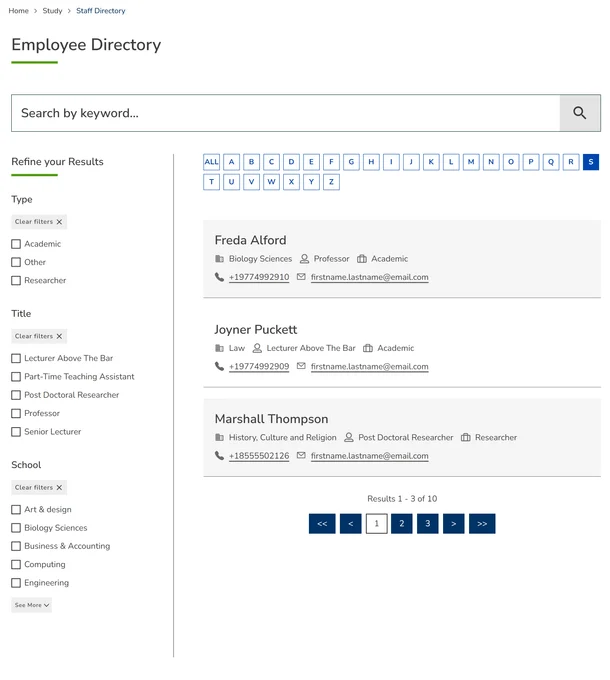Open results page 3

pyautogui.click(x=427, y=523)
